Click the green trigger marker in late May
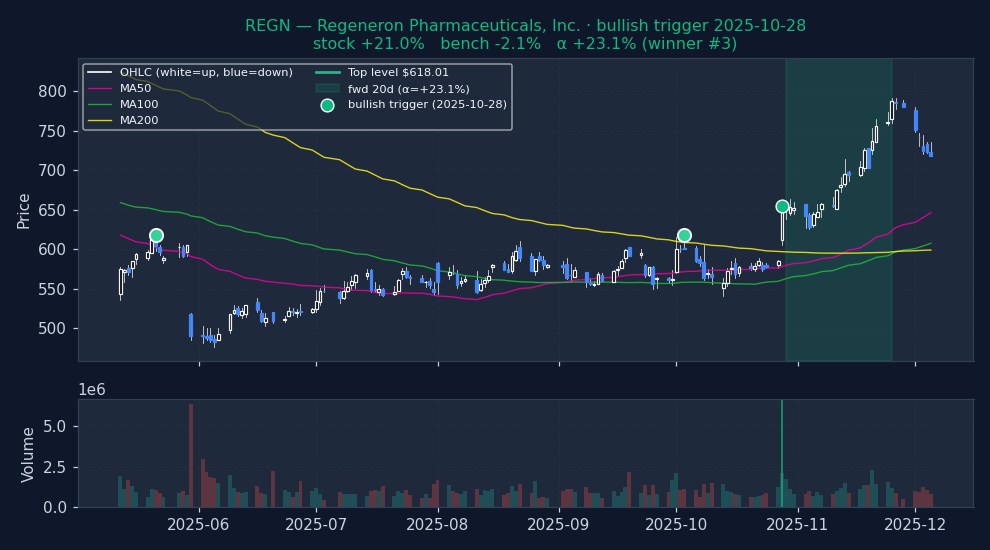 [156, 236]
